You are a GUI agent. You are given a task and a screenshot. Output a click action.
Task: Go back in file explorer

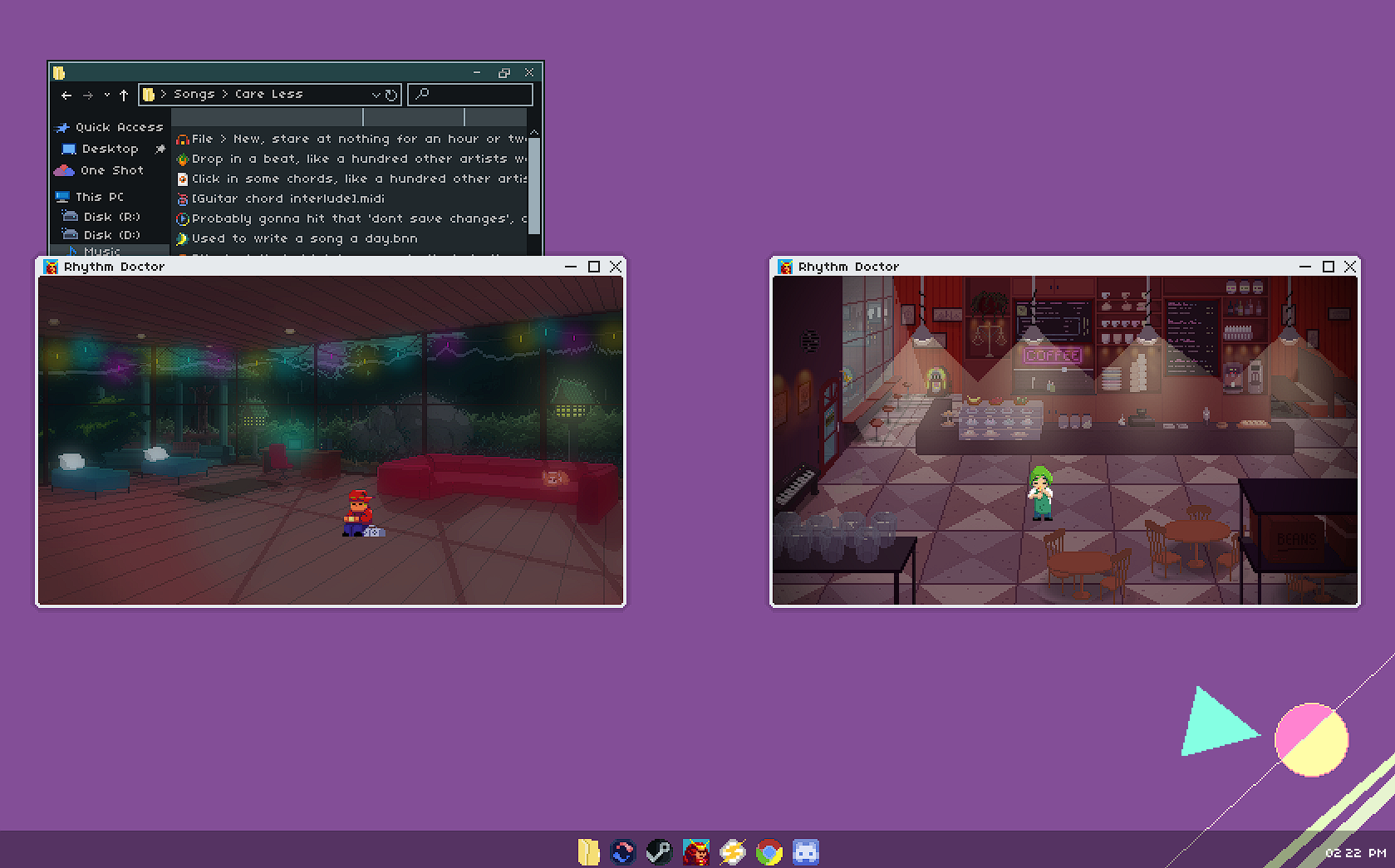(66, 96)
